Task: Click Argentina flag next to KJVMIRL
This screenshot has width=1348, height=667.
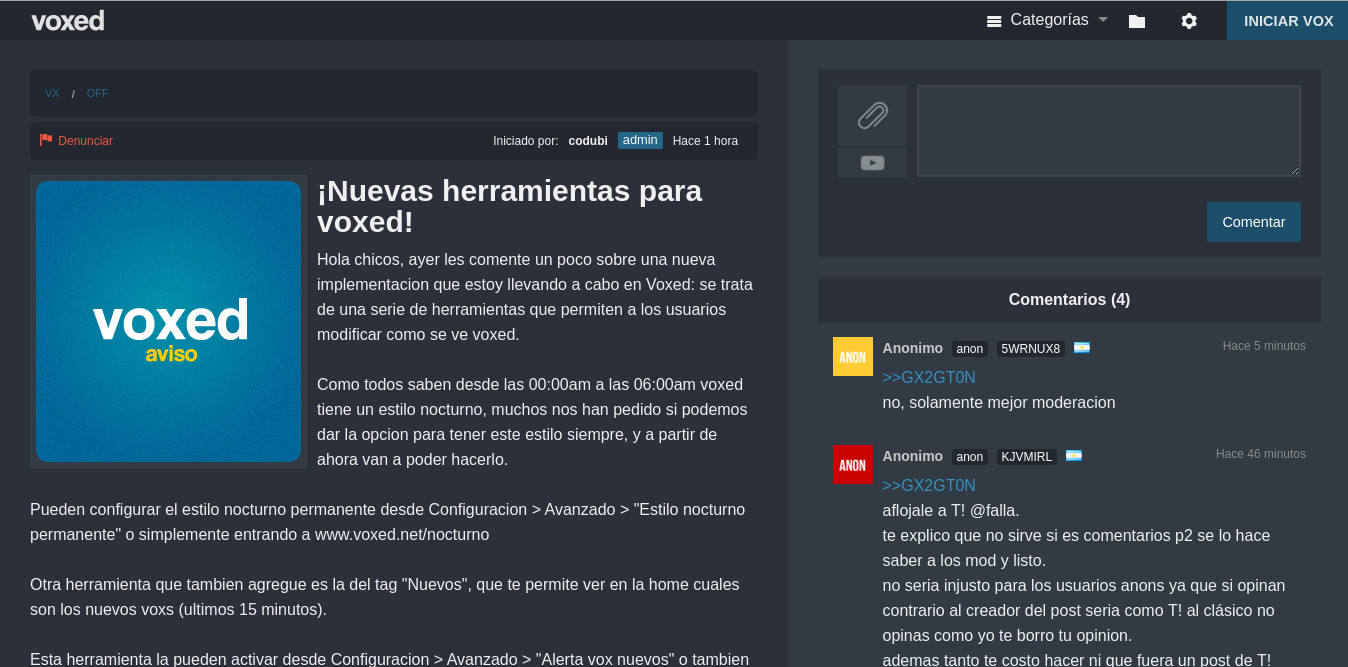Action: [1073, 456]
